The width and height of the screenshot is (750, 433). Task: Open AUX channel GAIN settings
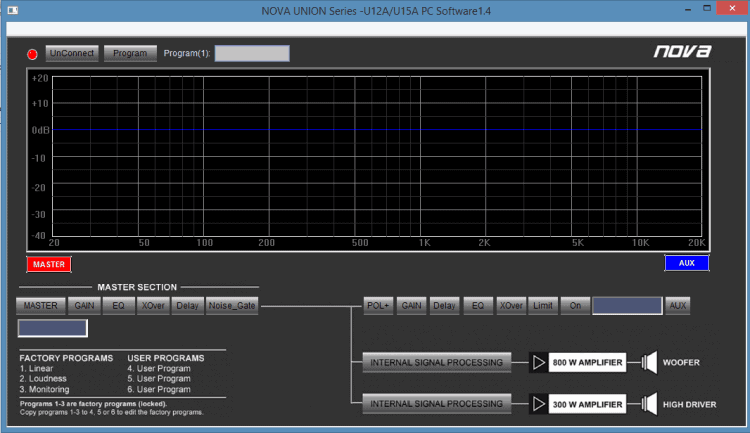click(x=411, y=305)
